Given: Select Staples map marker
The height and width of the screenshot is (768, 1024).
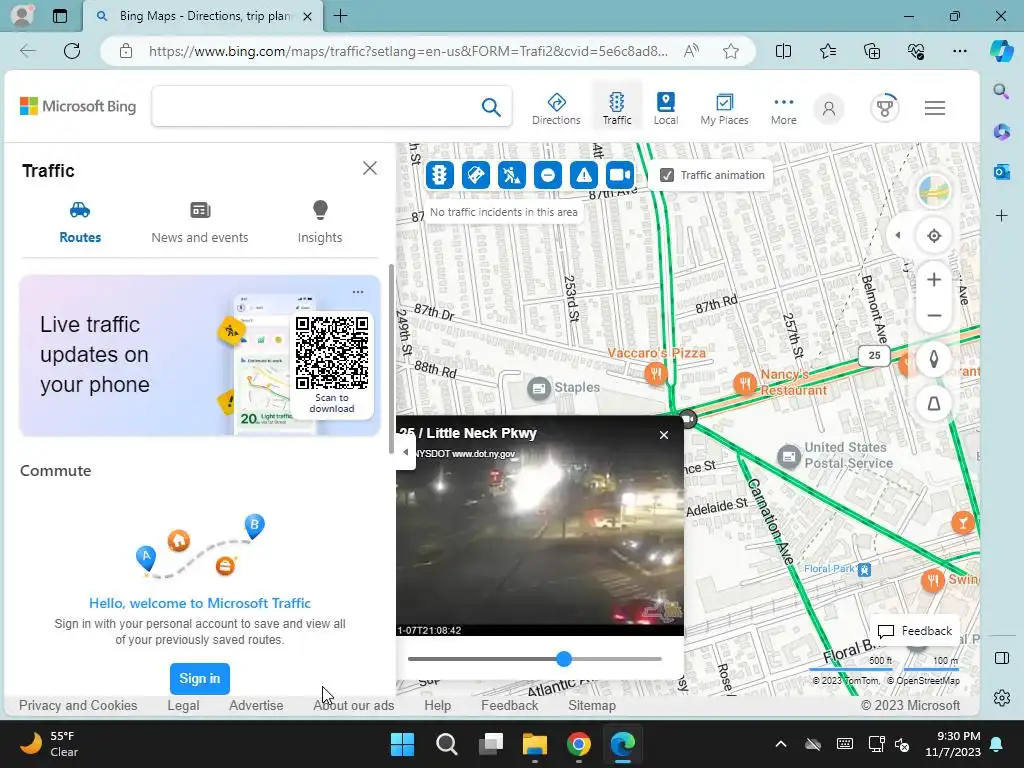Looking at the screenshot, I should click(539, 389).
